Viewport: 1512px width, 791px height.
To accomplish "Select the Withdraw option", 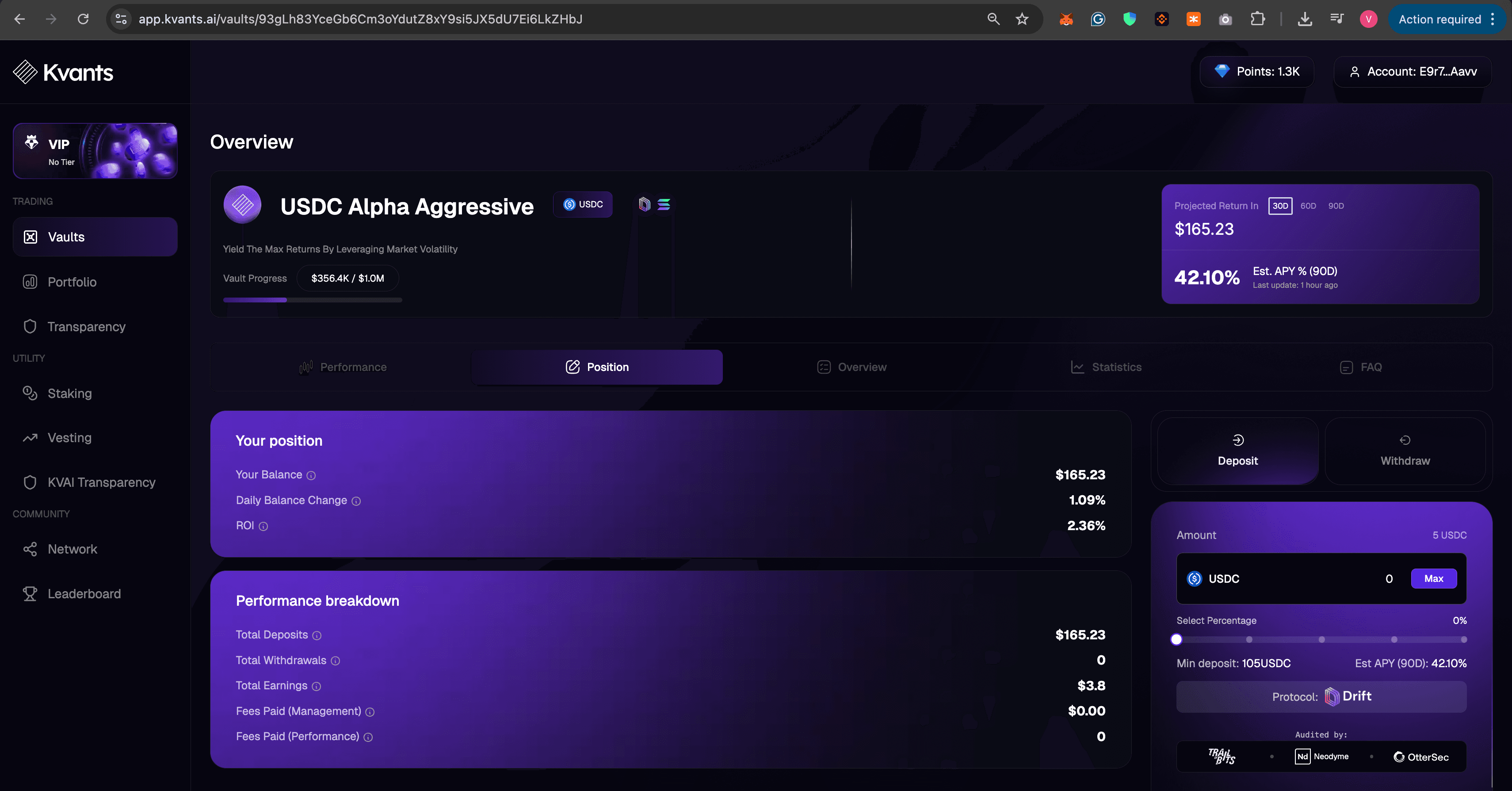I will point(1405,451).
